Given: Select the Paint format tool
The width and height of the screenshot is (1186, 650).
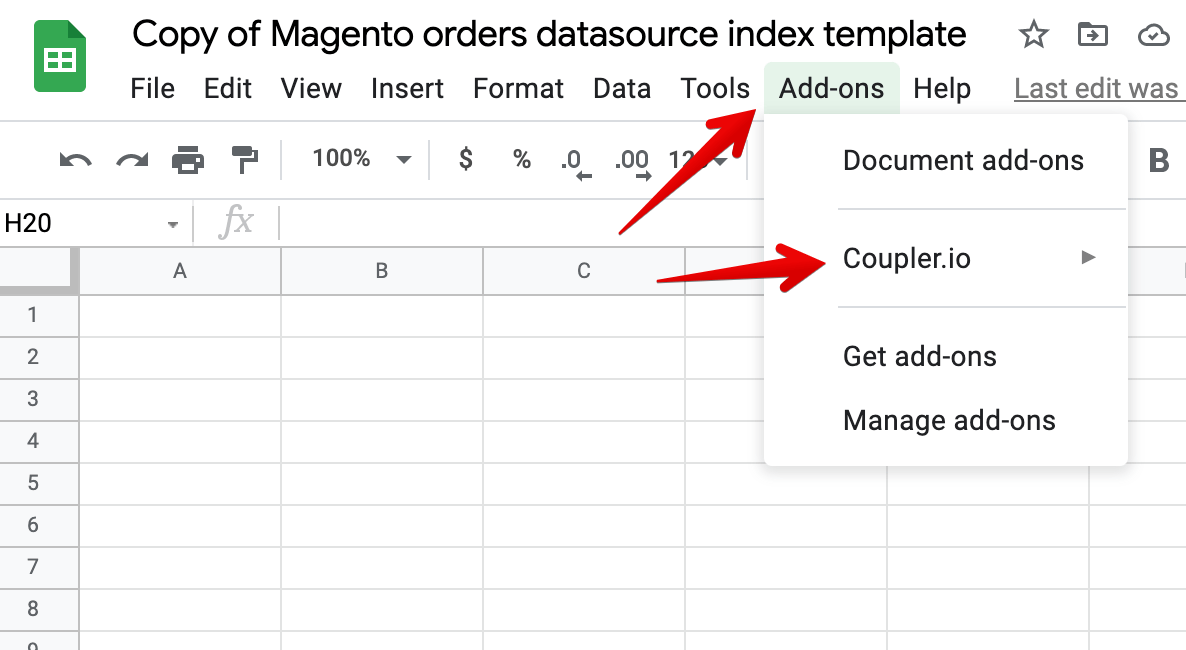Looking at the screenshot, I should (243, 159).
